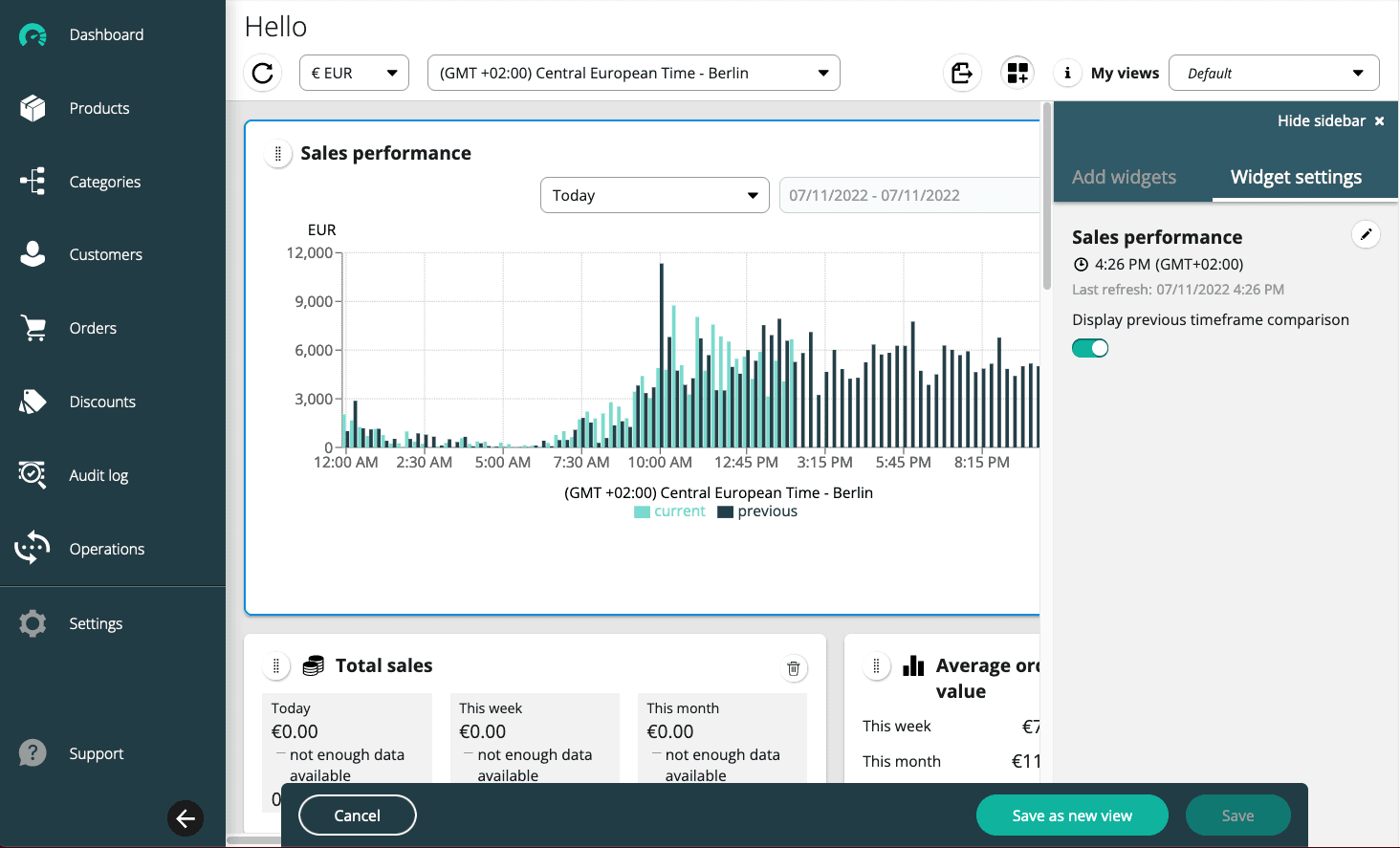Open the Discounts section
Image resolution: width=1400 pixels, height=848 pixels.
(x=103, y=402)
